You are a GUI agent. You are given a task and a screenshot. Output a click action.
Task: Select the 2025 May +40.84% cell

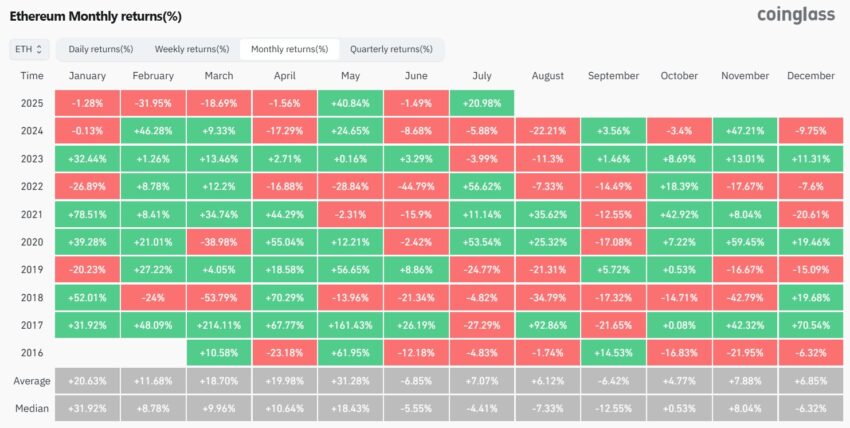[350, 103]
